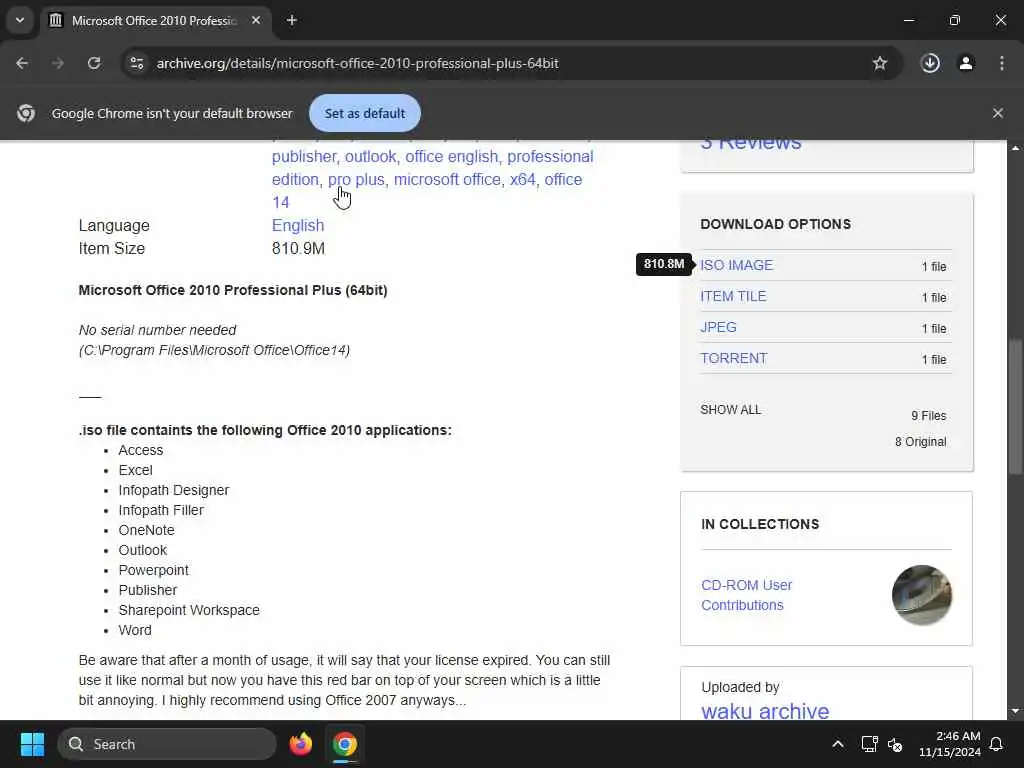Open the notifications bell icon
Image resolution: width=1024 pixels, height=768 pixels.
point(997,744)
